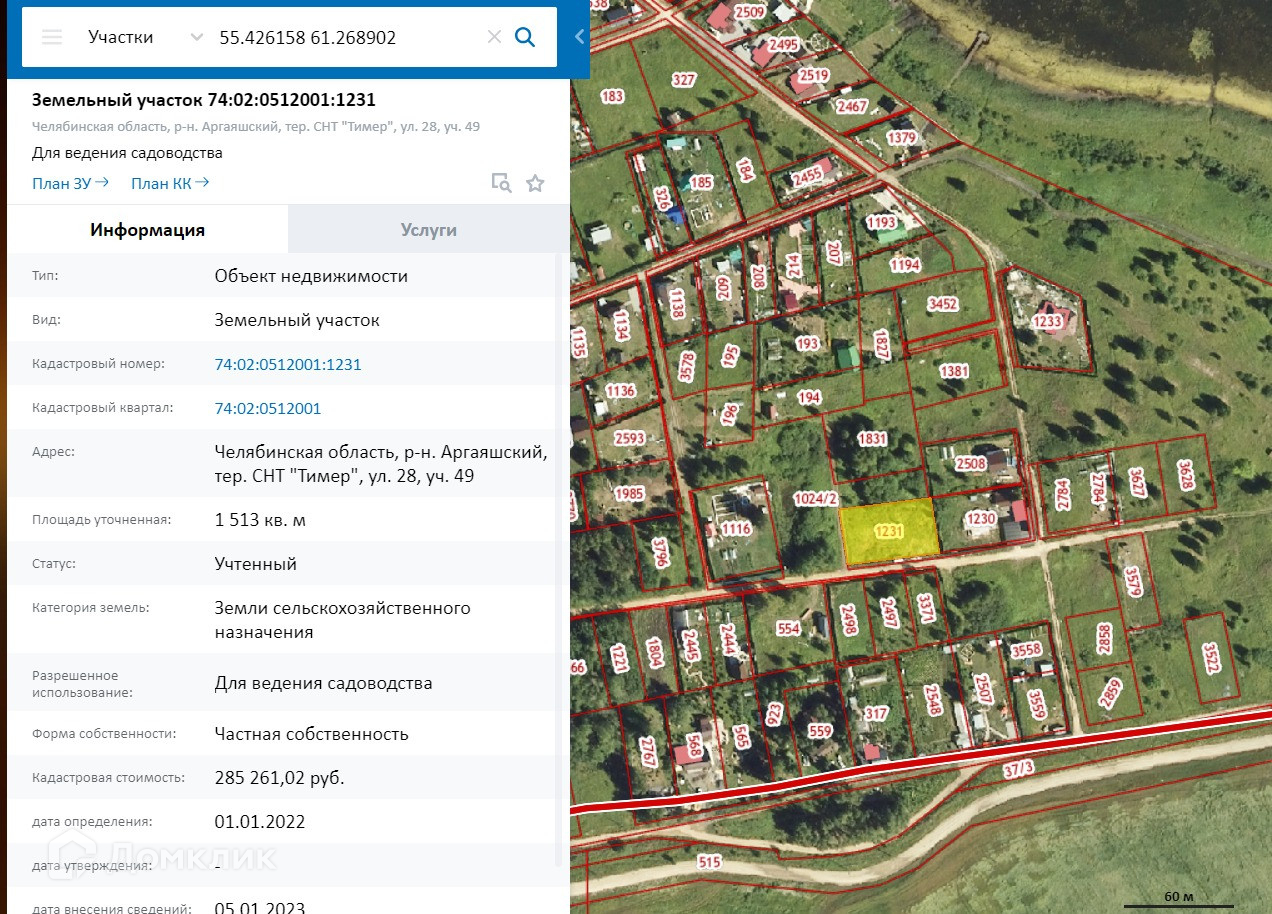
Task: Click the Объект недвижимости value
Action: 311,276
